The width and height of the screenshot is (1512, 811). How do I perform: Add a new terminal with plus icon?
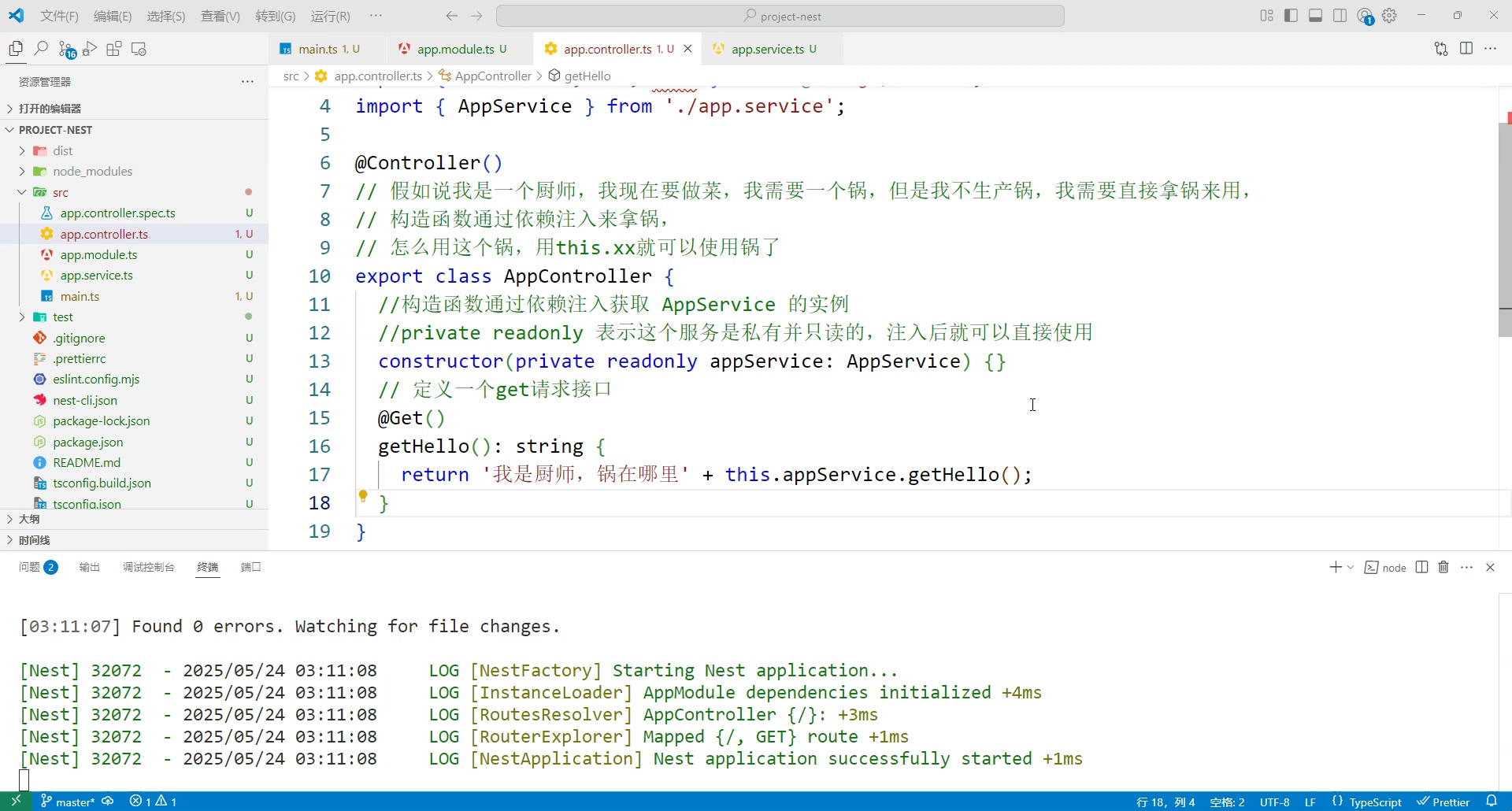coord(1335,567)
